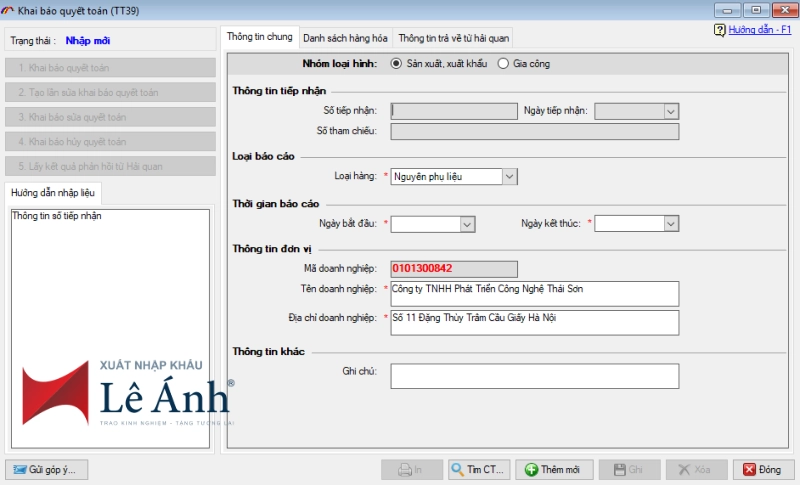Click the Ghi chú text field

click(534, 376)
